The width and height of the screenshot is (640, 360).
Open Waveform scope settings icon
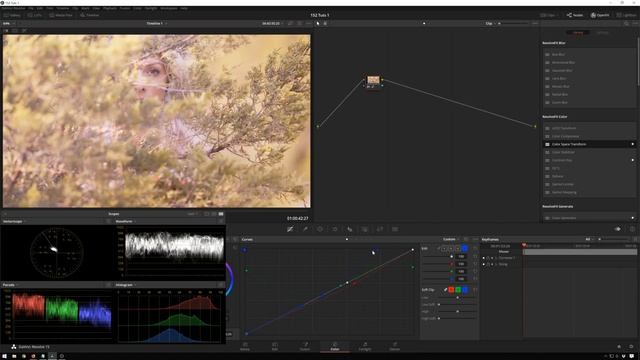click(221, 221)
